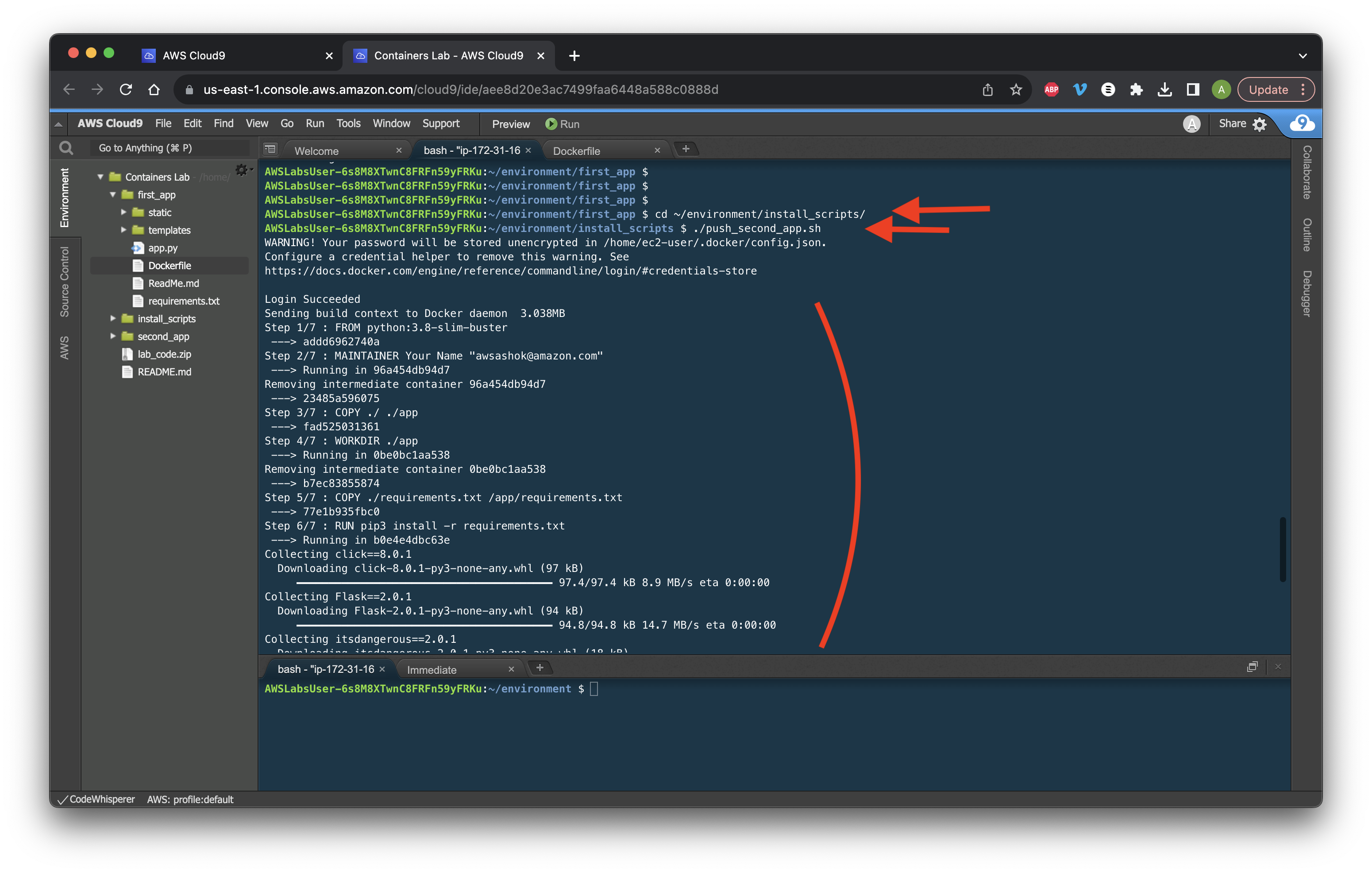Open the browser extensions puzzle icon
1372x873 pixels.
click(1136, 89)
